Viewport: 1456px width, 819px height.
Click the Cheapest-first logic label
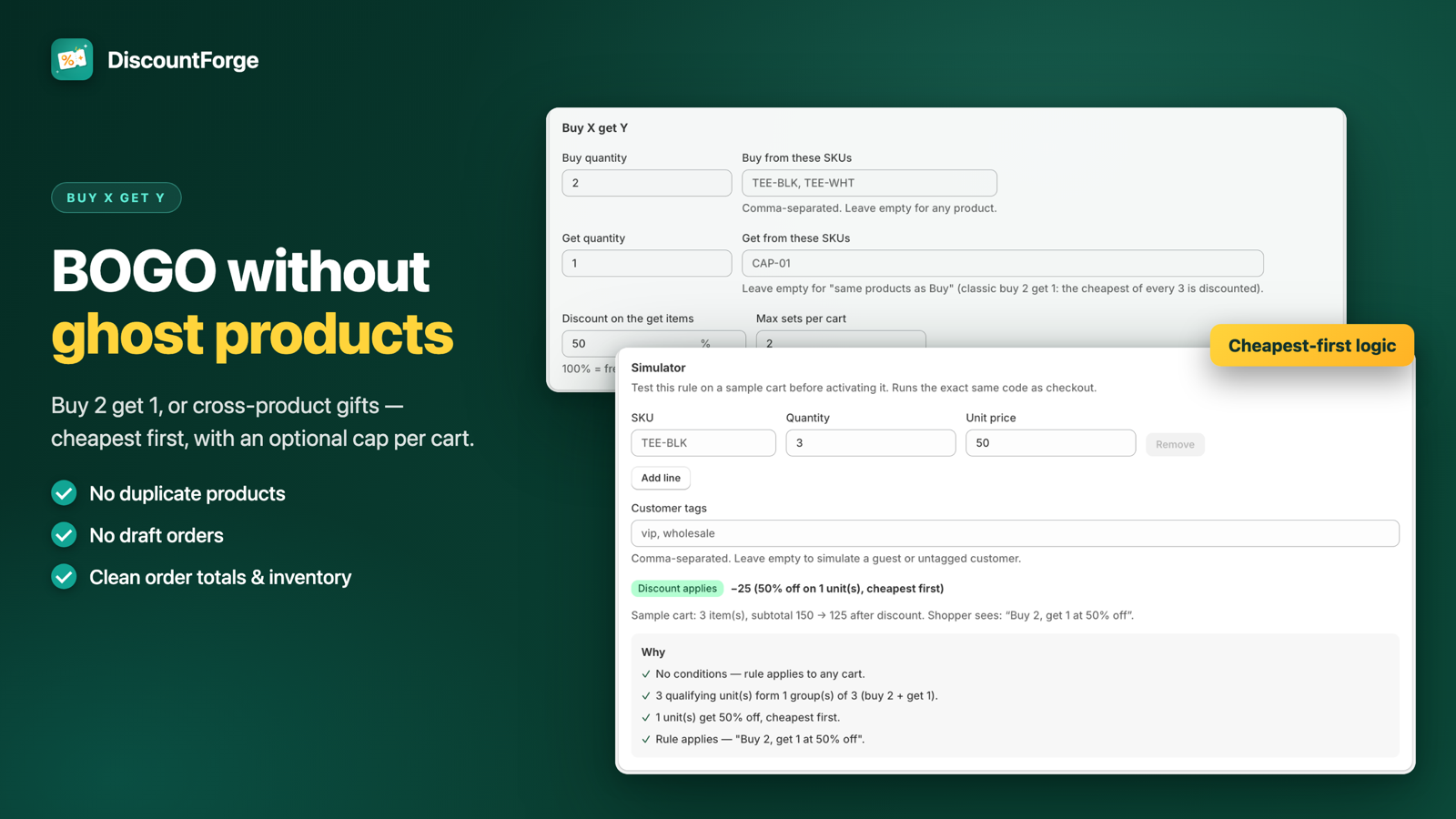[1312, 346]
